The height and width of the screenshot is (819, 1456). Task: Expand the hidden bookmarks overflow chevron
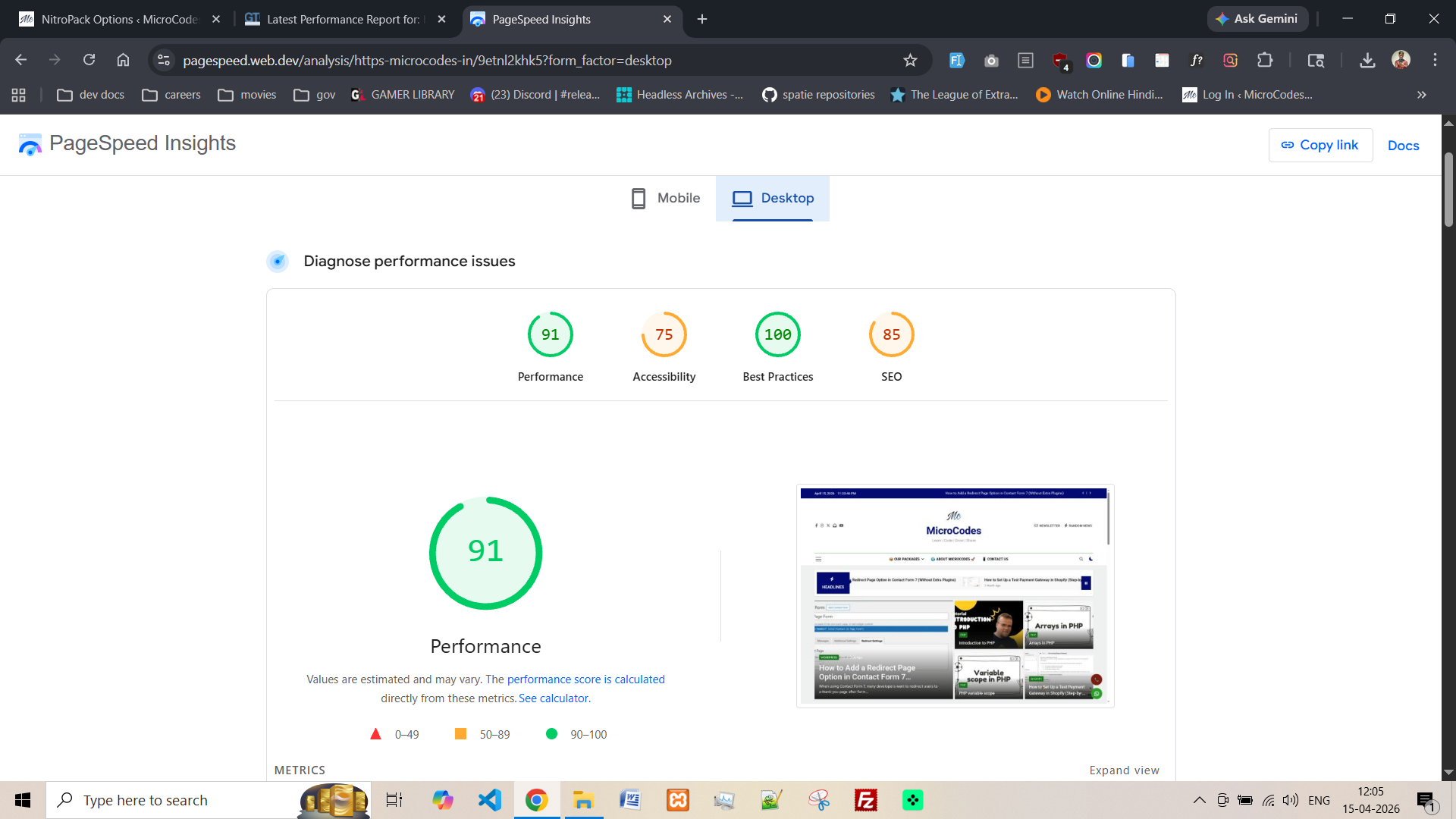click(1422, 95)
